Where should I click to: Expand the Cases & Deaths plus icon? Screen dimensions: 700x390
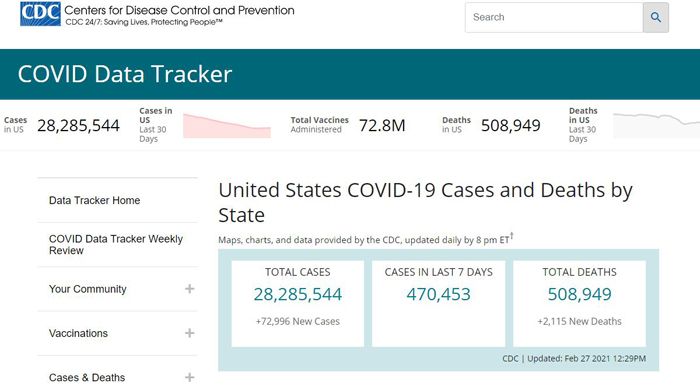(189, 378)
